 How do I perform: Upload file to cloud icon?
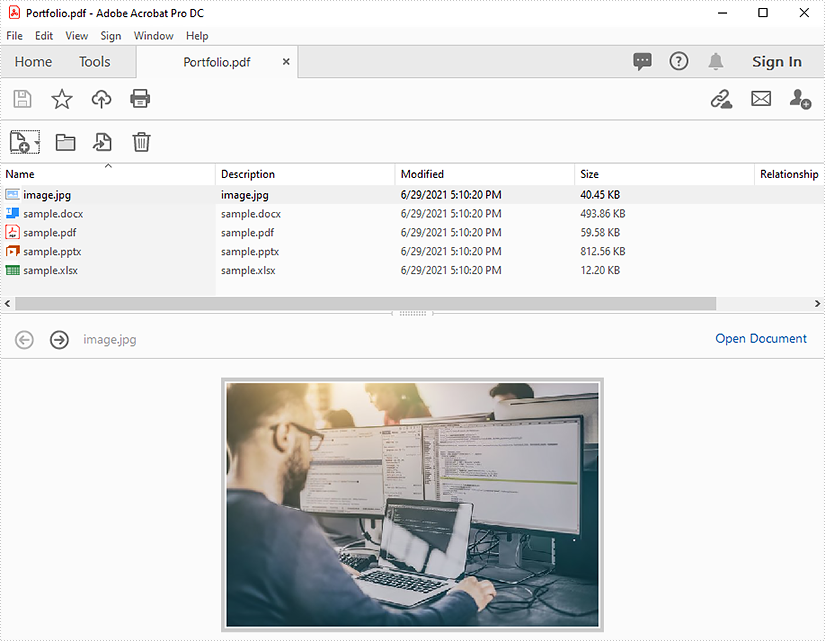tap(102, 99)
